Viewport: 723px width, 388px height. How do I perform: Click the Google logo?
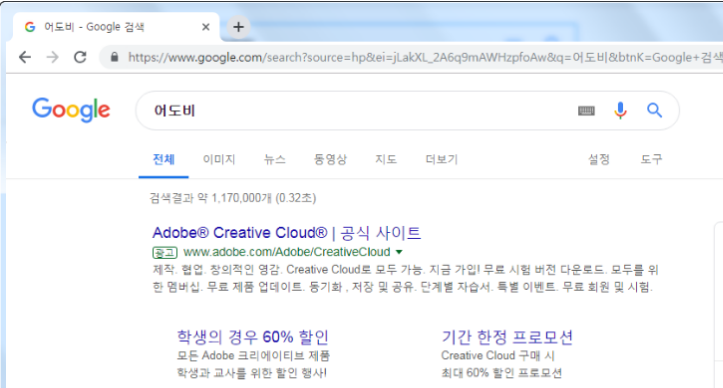tap(71, 110)
